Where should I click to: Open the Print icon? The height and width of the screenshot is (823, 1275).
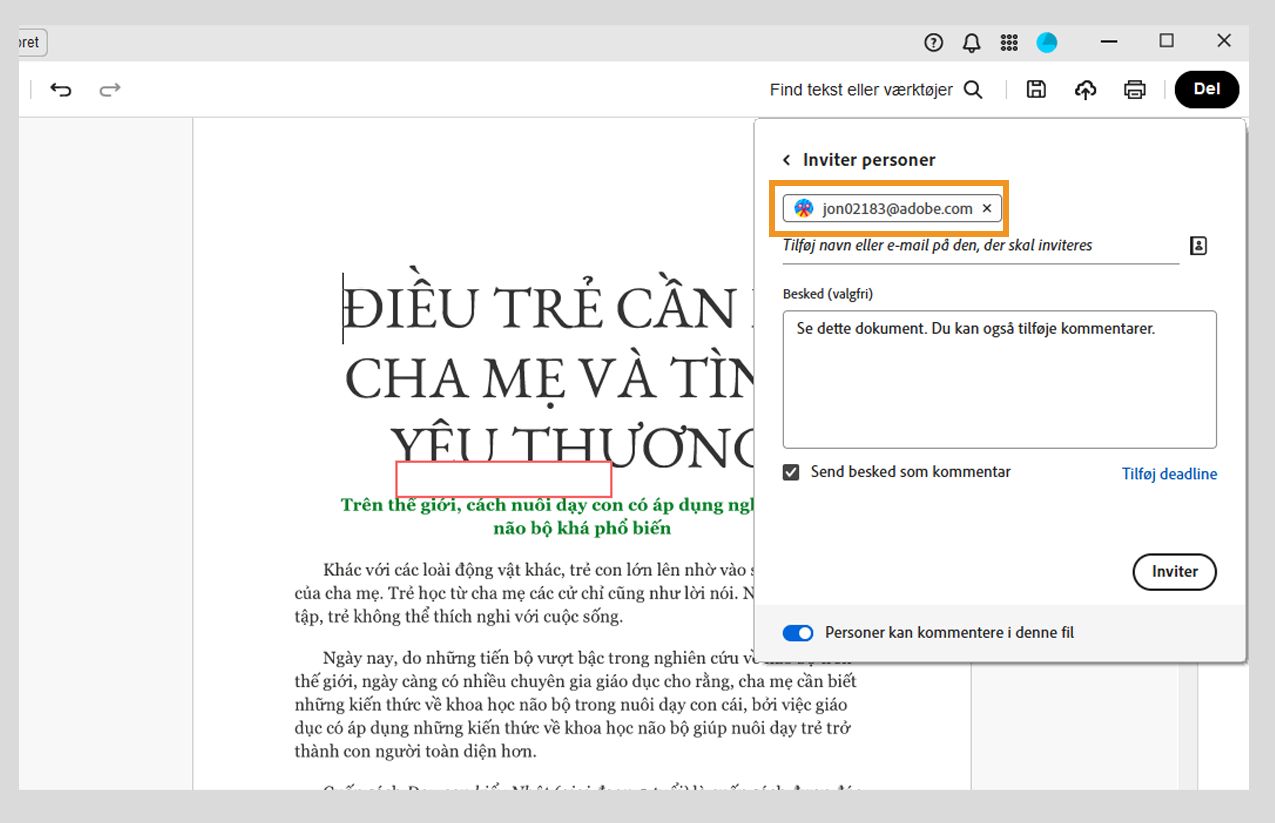point(1135,89)
